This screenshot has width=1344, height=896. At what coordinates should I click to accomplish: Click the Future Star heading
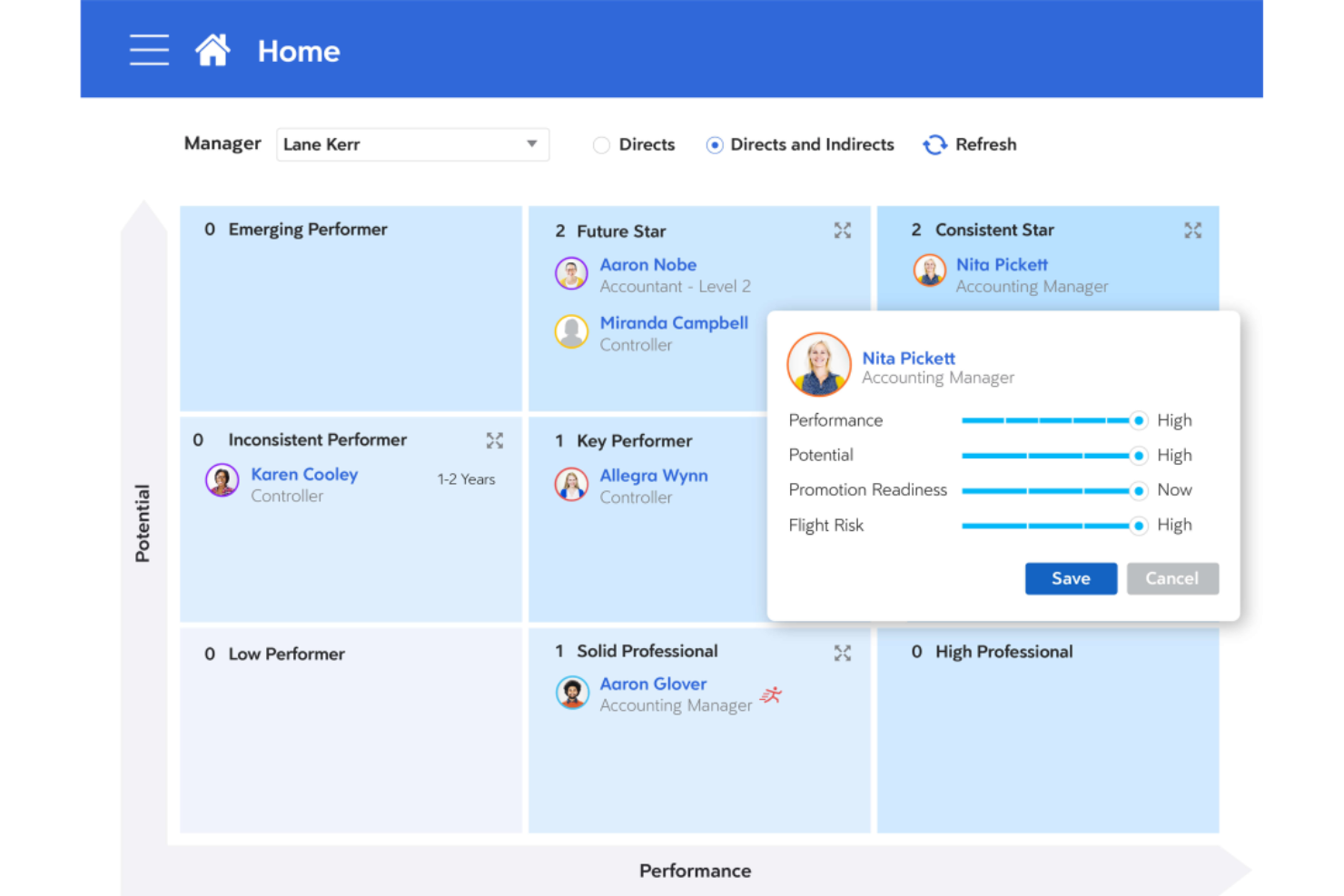(x=621, y=231)
